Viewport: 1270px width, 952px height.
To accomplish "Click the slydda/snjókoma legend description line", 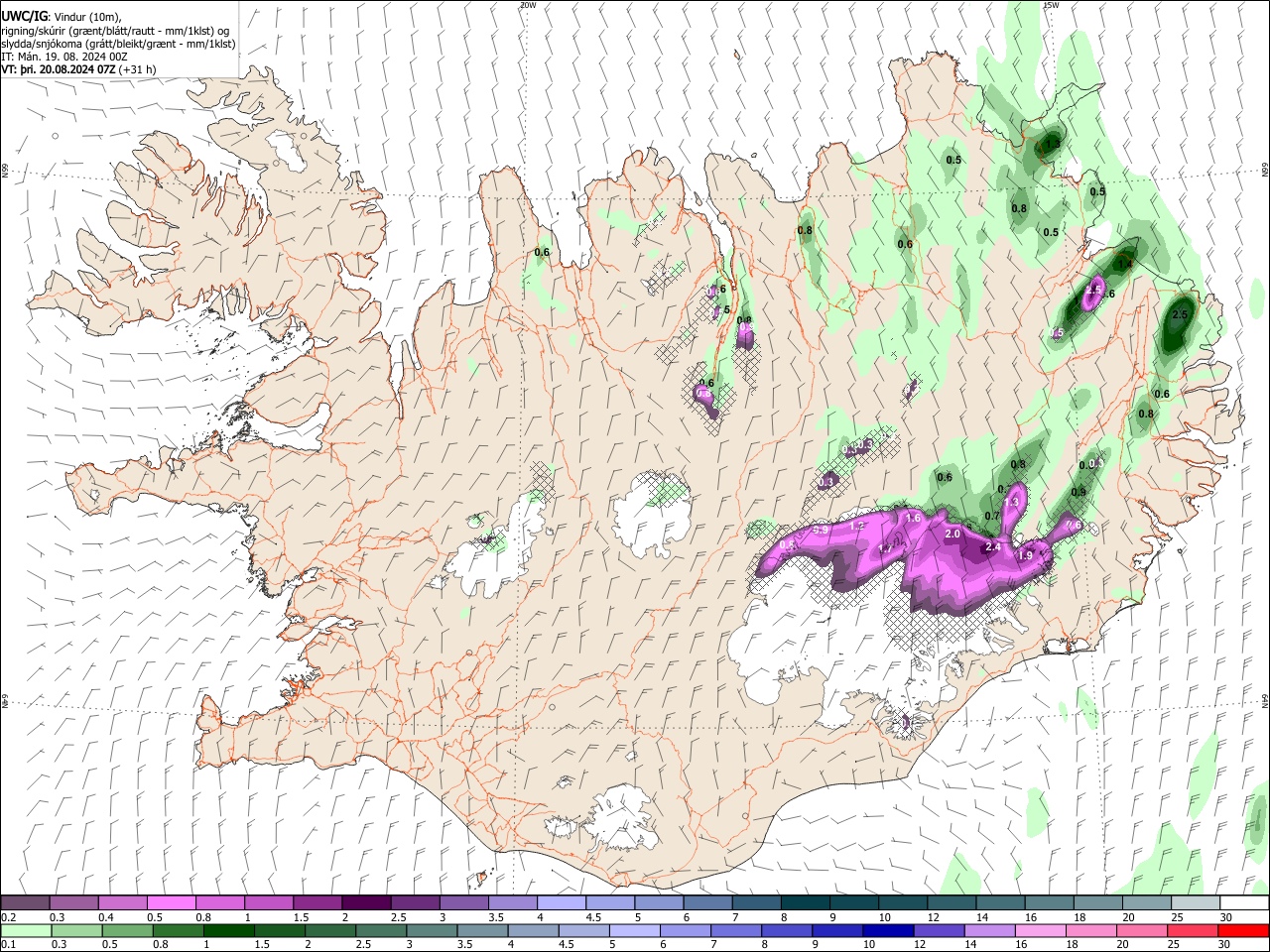I will [118, 43].
